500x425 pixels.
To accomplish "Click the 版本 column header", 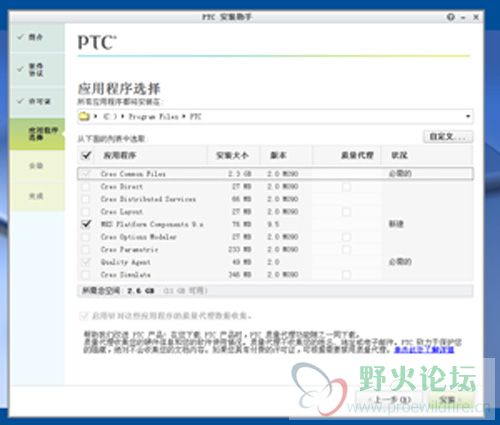I will pyautogui.click(x=278, y=155).
